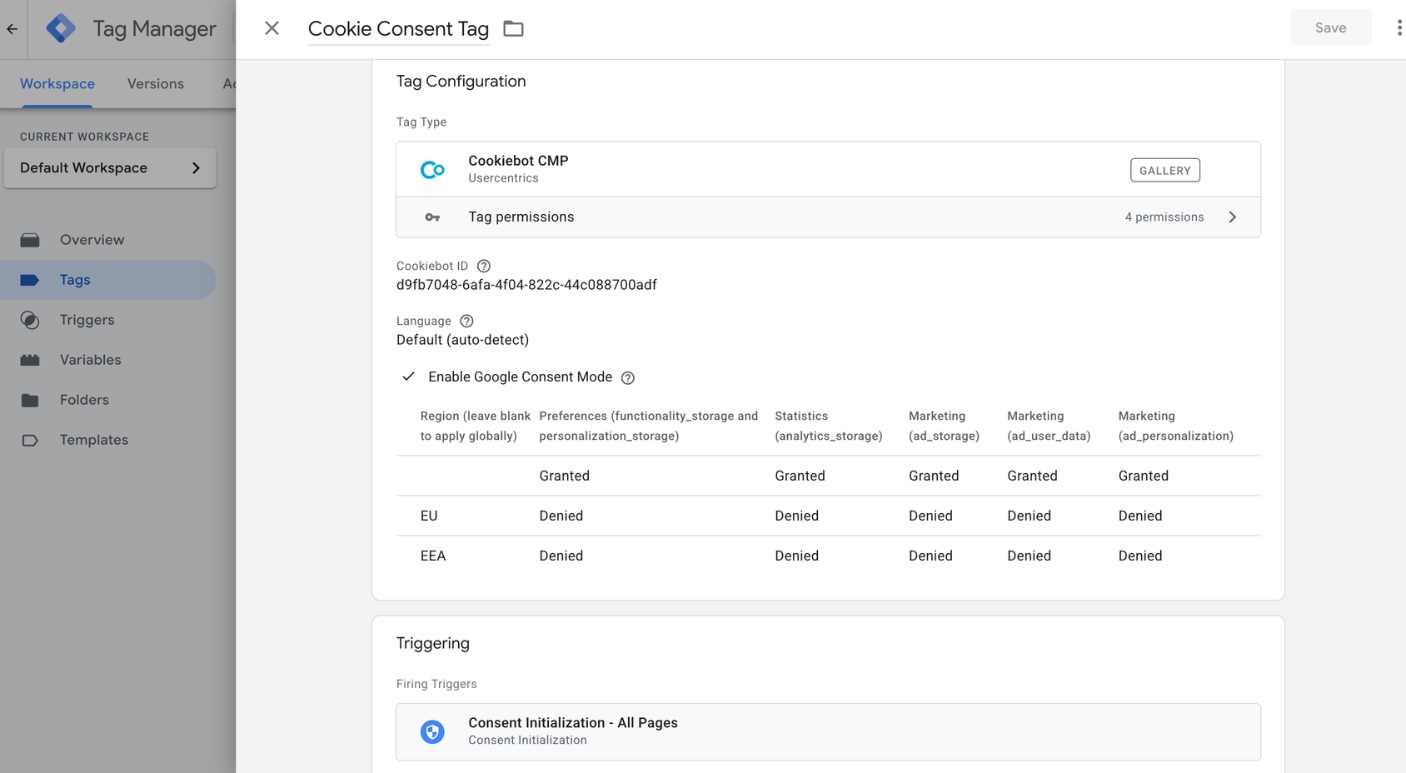Click Denied for EEA ad_personalization
Viewport: 1406px width, 773px height.
(x=1140, y=556)
